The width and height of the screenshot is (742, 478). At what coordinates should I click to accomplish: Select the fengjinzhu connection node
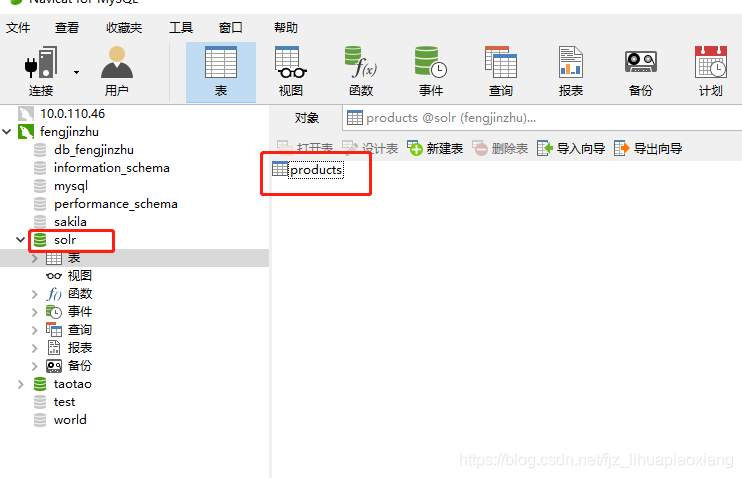tap(69, 132)
